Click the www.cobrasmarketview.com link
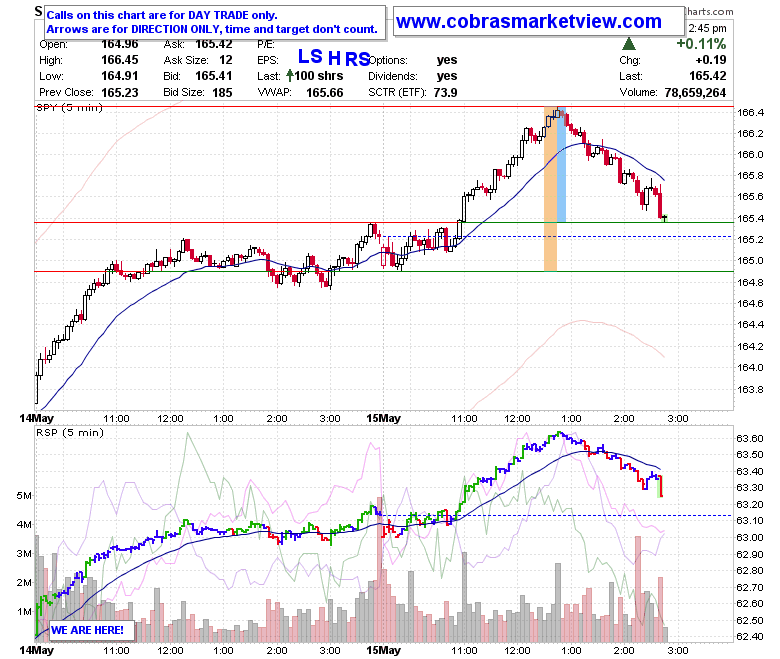The width and height of the screenshot is (780, 659). click(528, 21)
